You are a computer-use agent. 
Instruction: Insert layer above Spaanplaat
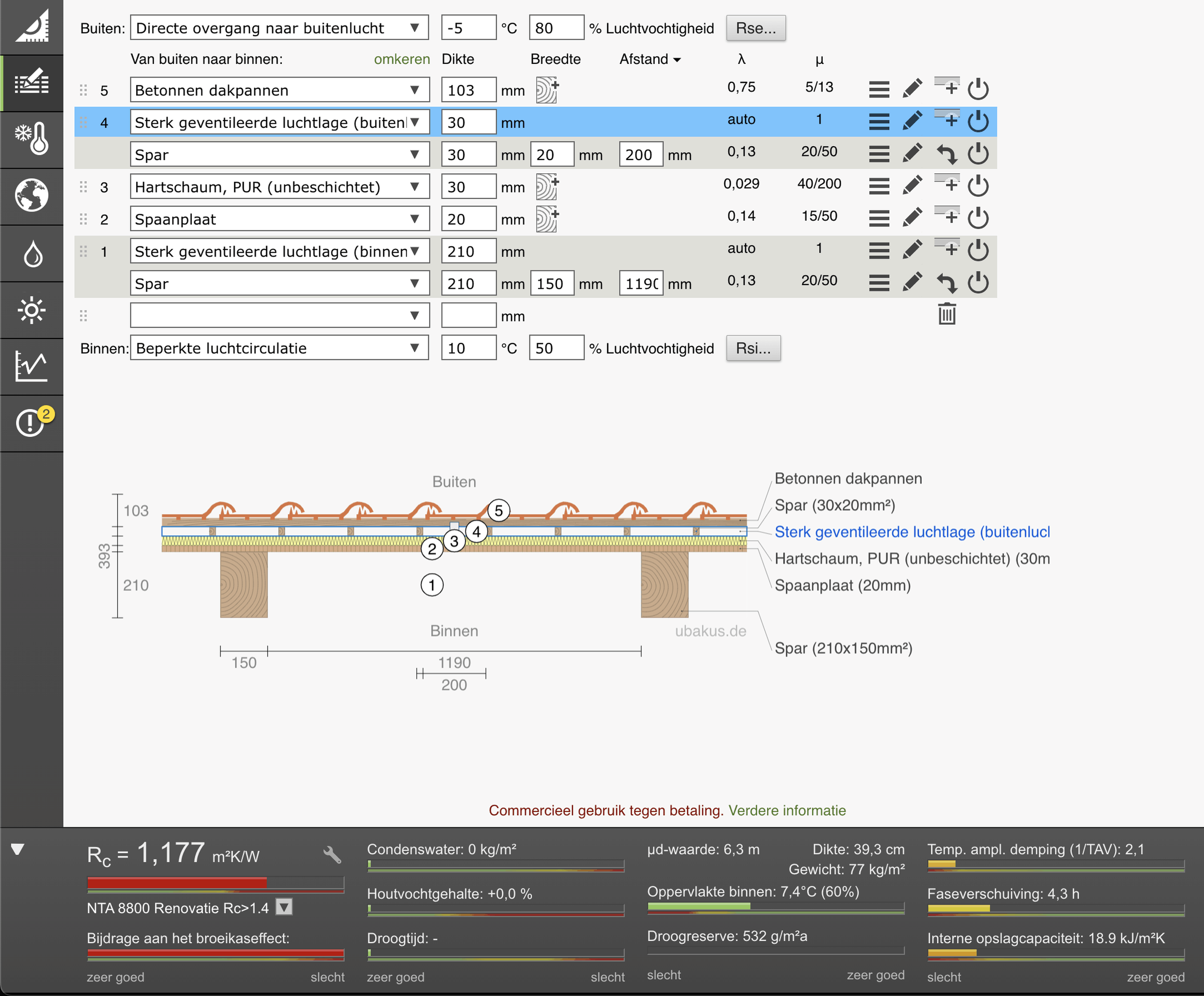(x=946, y=215)
